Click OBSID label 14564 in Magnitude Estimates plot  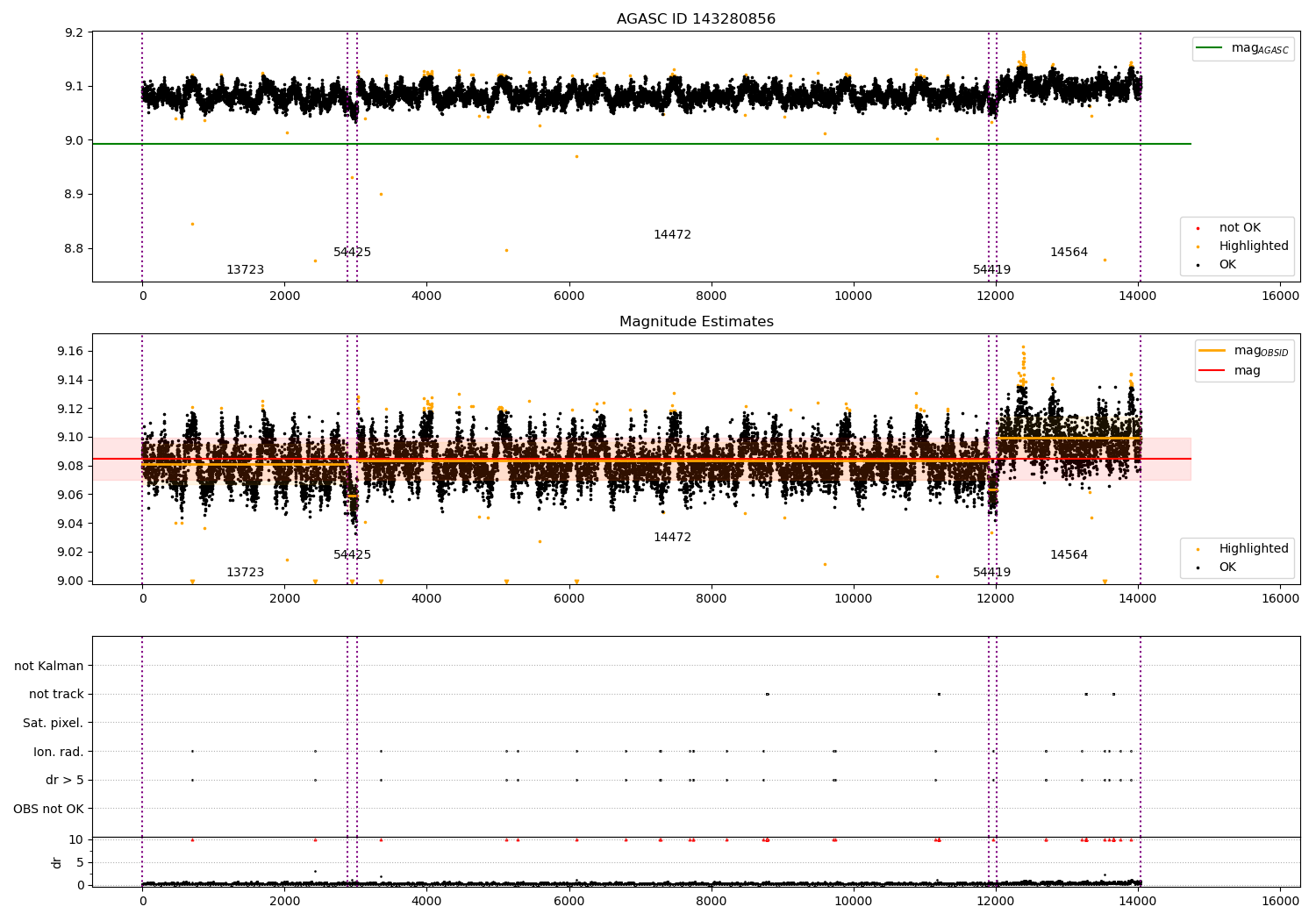(x=1069, y=555)
